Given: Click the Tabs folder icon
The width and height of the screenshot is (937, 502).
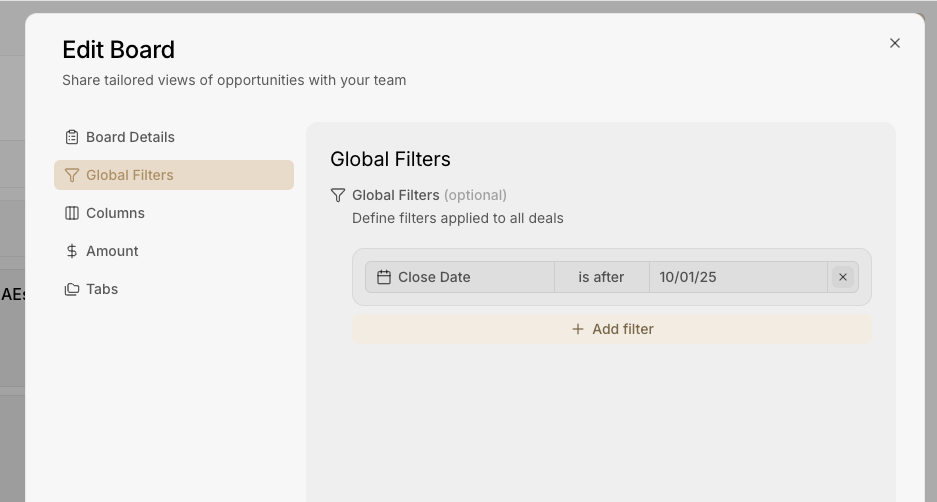Looking at the screenshot, I should [72, 289].
